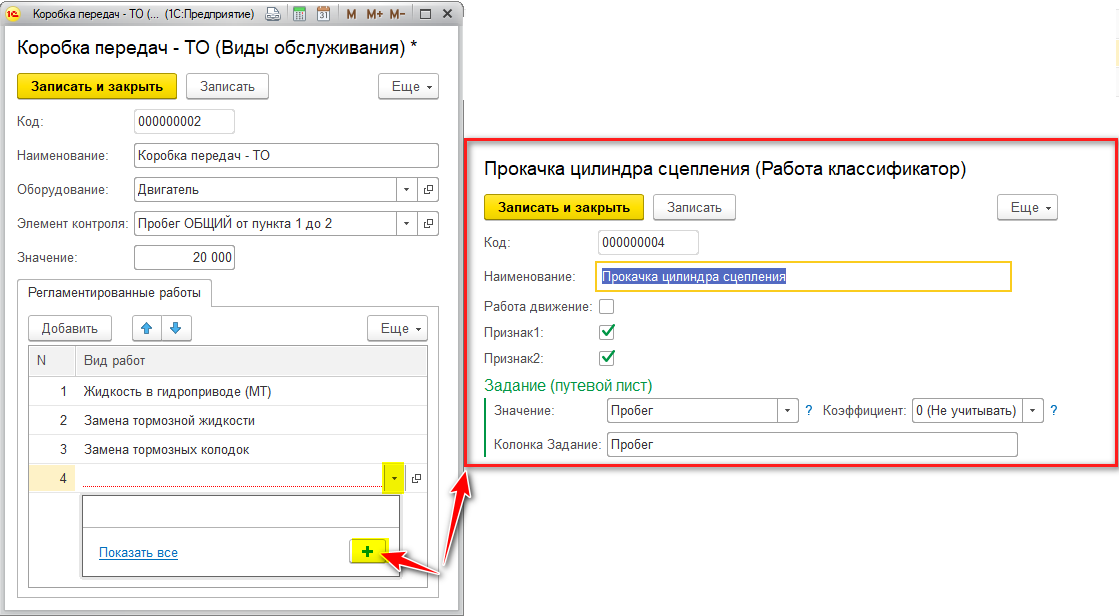Screen dimensions: 1119x616
Task: Select the Регламентированные работы tab
Action: (x=114, y=293)
